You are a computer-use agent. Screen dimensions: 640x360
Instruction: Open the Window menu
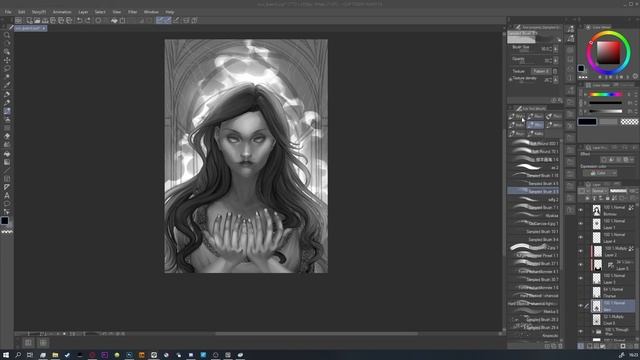tap(151, 12)
